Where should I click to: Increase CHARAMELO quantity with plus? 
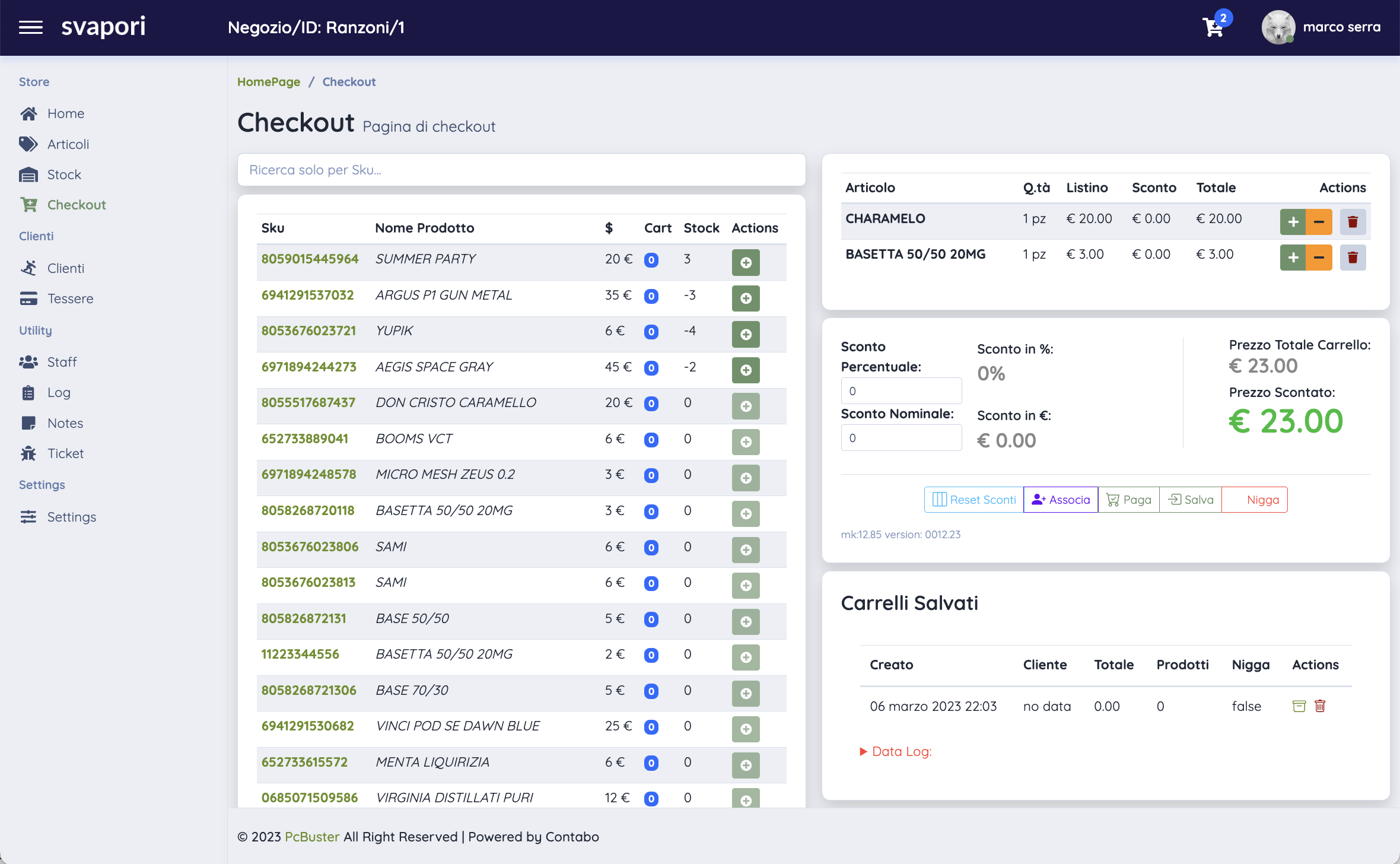point(1293,222)
